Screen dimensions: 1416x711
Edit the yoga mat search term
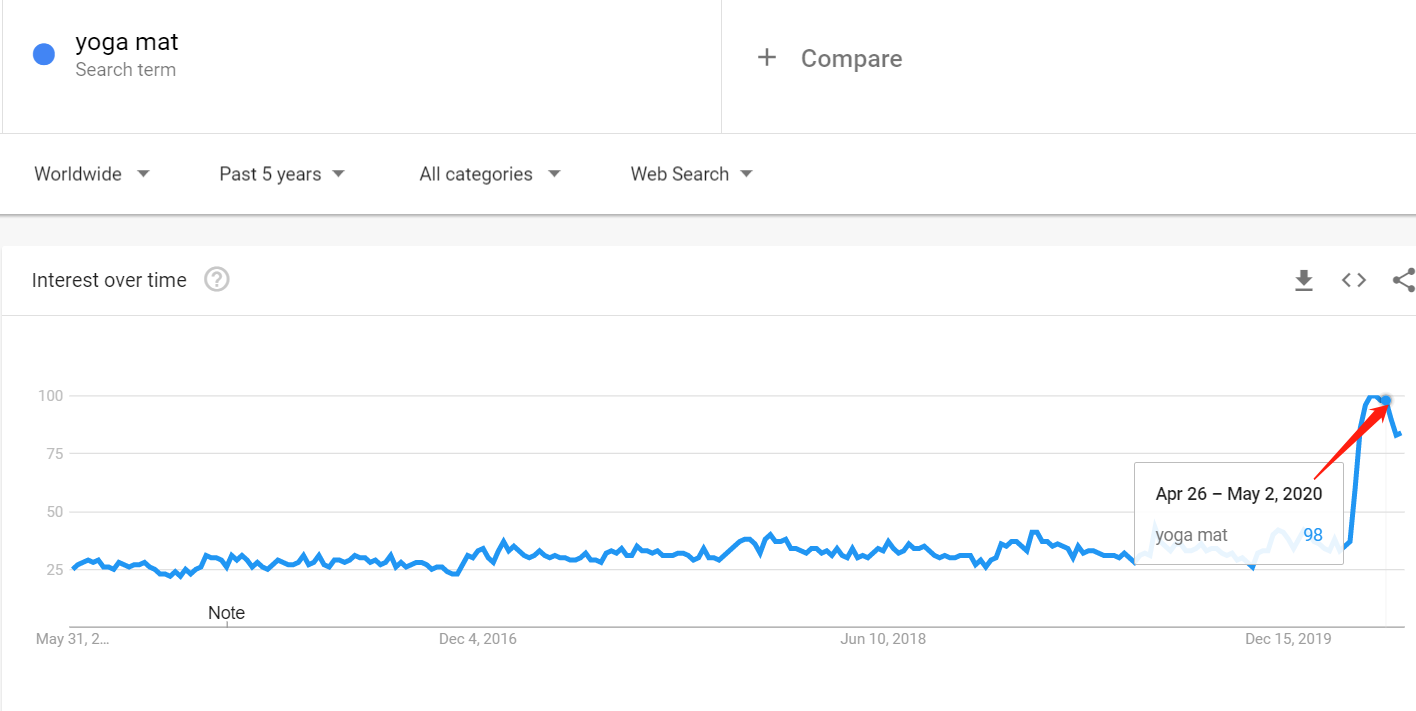pos(127,43)
